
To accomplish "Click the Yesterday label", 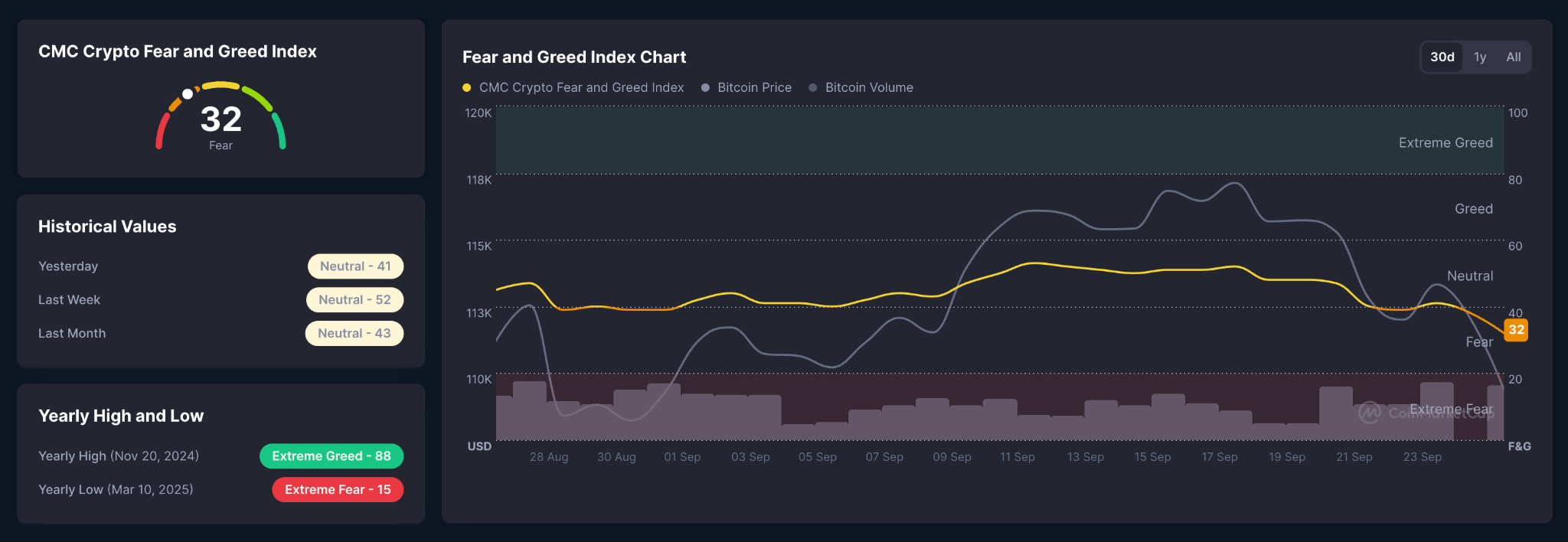I will pos(68,266).
